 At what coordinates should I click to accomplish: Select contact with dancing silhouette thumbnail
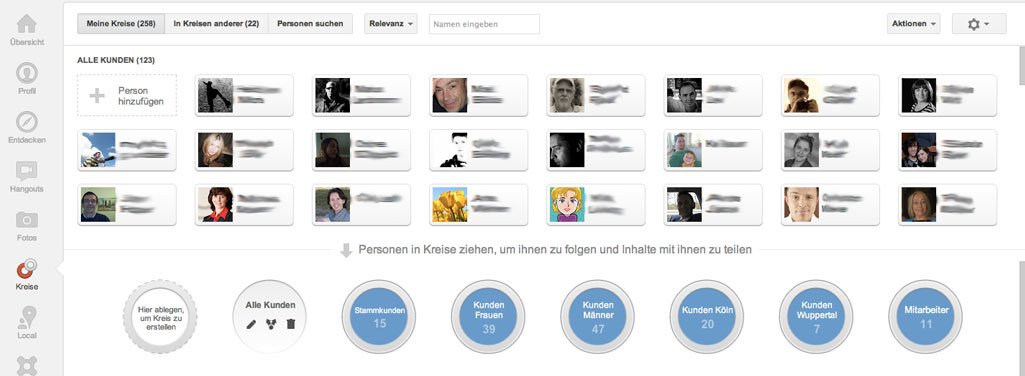244,95
